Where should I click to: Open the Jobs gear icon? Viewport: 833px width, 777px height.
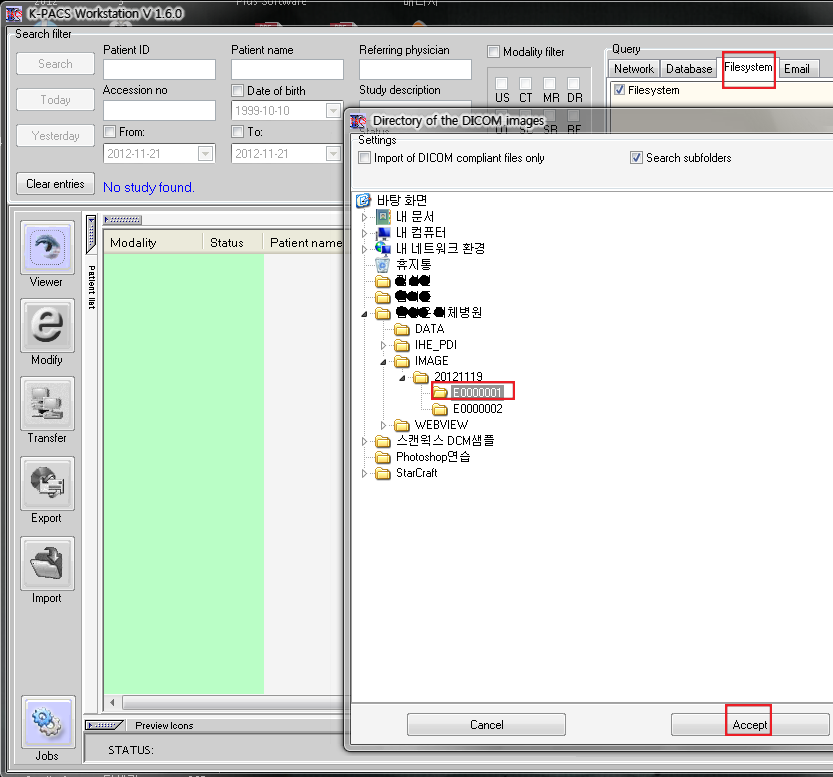click(x=47, y=722)
